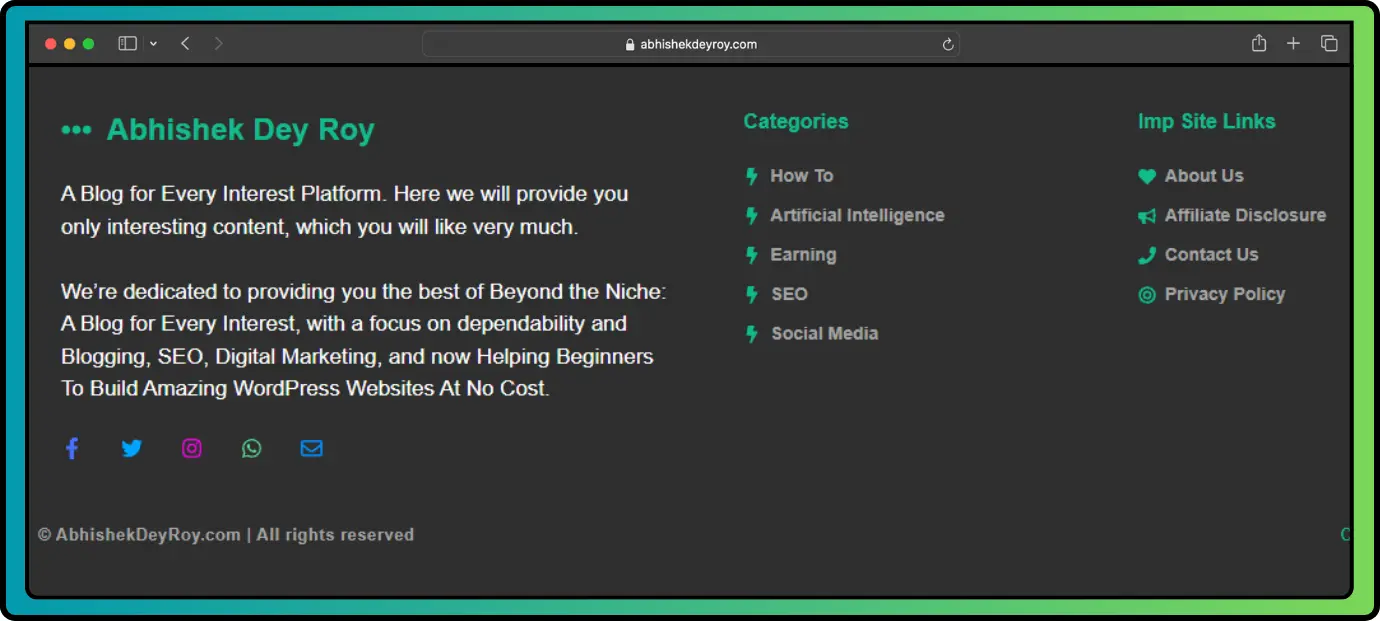Open the Twitter bird icon
The width and height of the screenshot is (1380, 621).
[132, 448]
